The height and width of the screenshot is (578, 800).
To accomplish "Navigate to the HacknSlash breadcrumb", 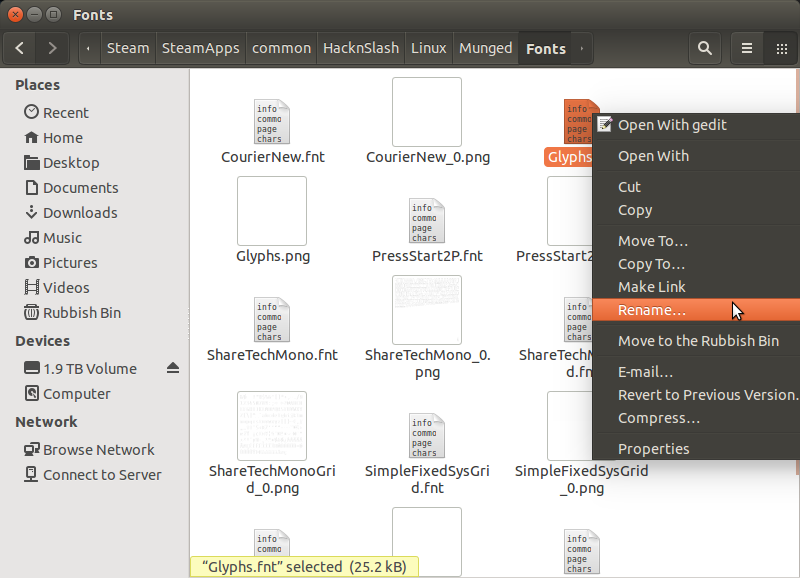I will point(360,48).
